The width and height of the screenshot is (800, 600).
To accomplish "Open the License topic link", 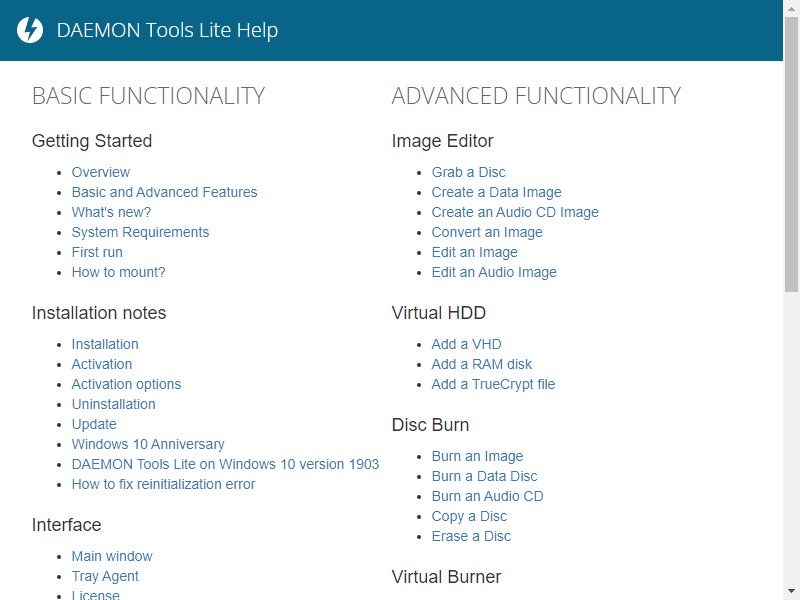I will coord(95,595).
